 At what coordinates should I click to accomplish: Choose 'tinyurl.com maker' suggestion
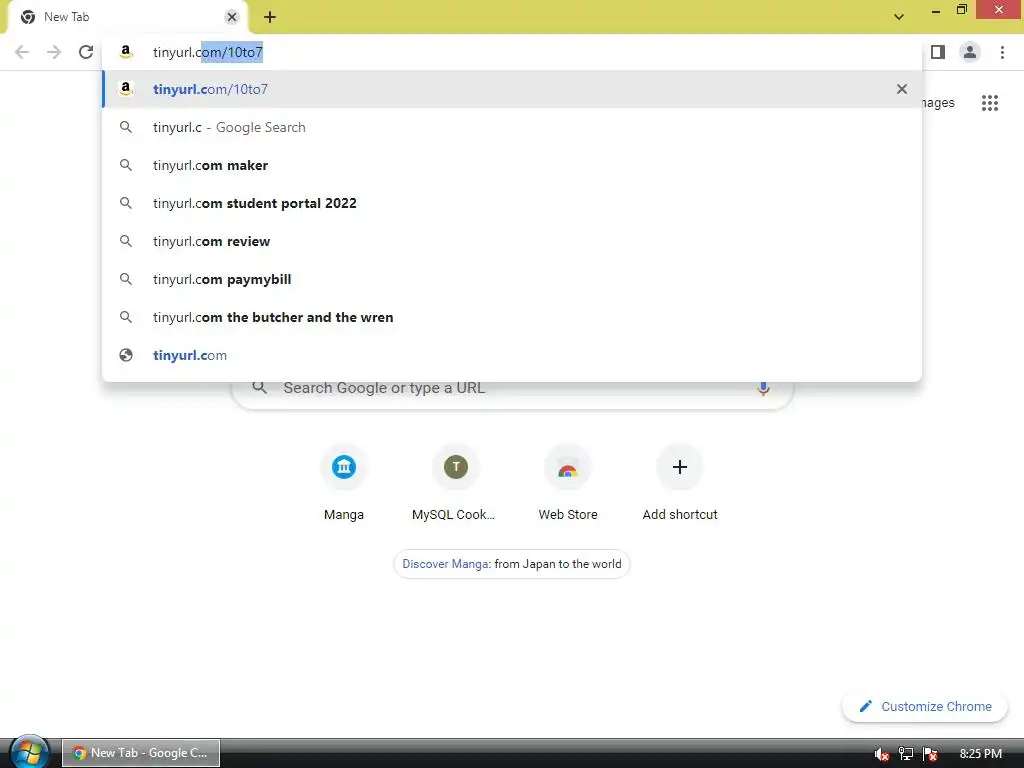[x=512, y=165]
